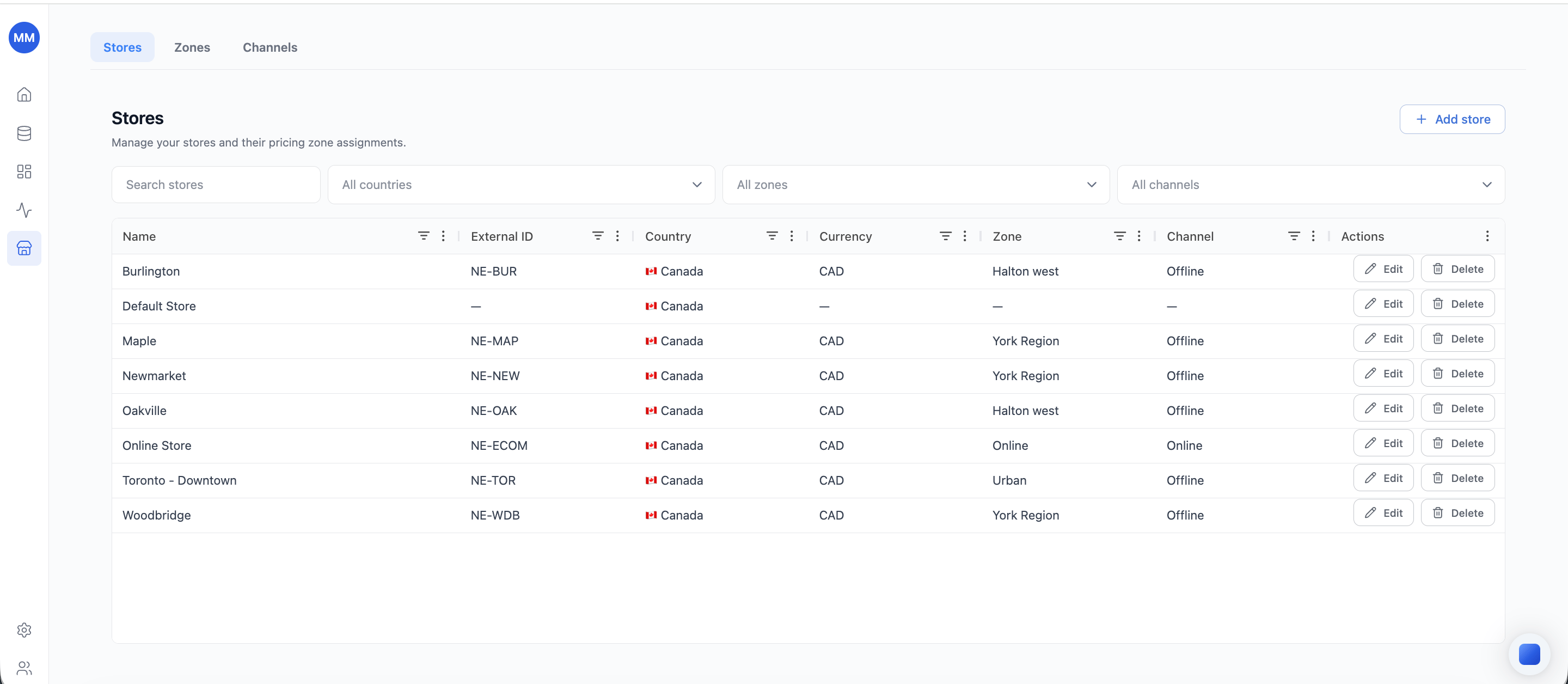Screen dimensions: 1568x684
Task: Filter the Country column
Action: [772, 236]
